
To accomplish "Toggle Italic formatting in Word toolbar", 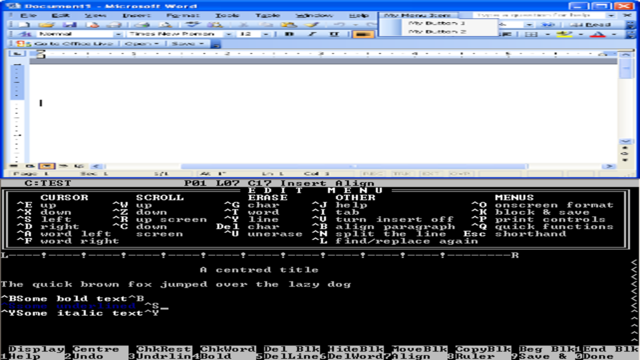I will point(312,34).
